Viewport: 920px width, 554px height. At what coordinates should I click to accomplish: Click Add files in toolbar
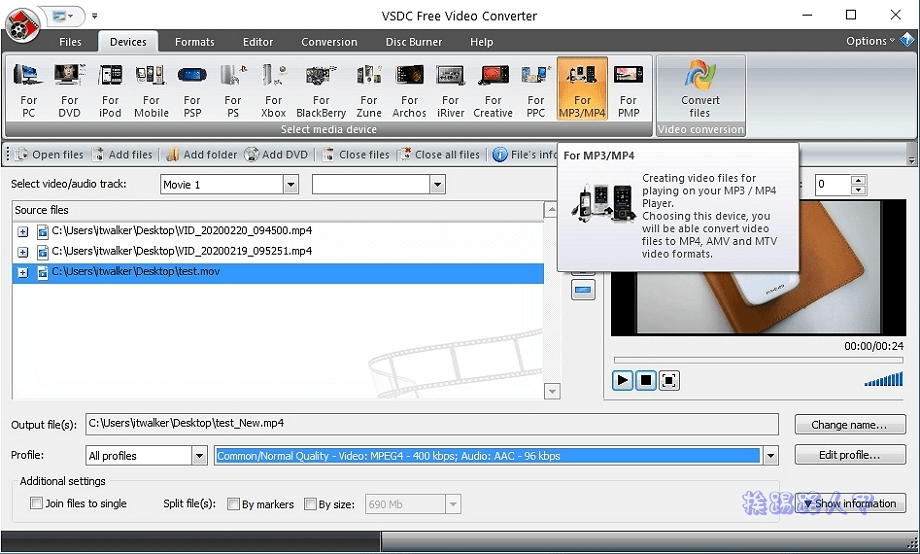pyautogui.click(x=122, y=154)
